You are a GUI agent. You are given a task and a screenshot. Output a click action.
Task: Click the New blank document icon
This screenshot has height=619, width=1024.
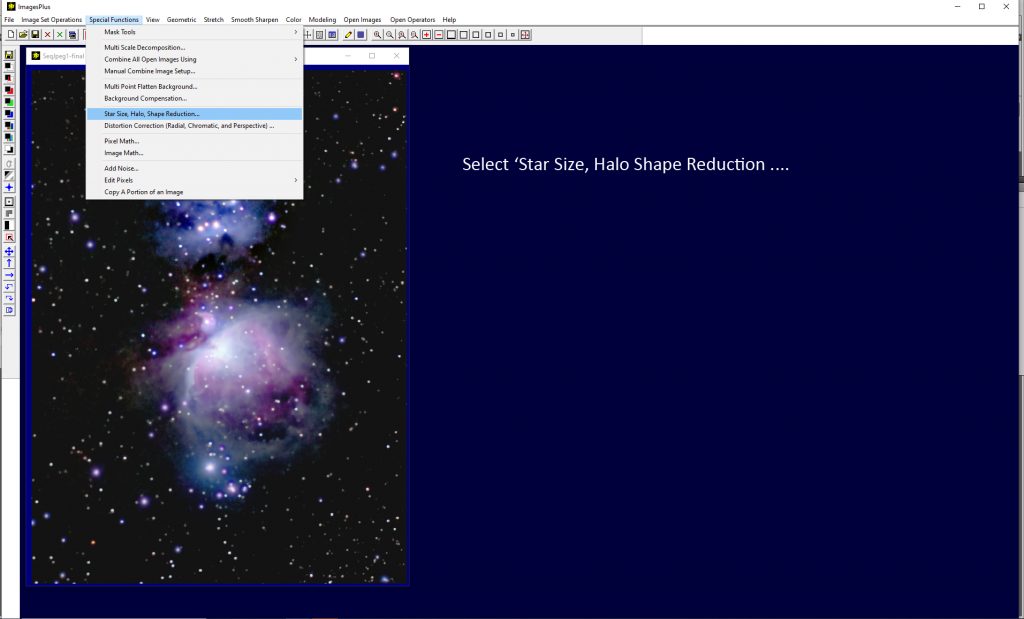(11, 35)
